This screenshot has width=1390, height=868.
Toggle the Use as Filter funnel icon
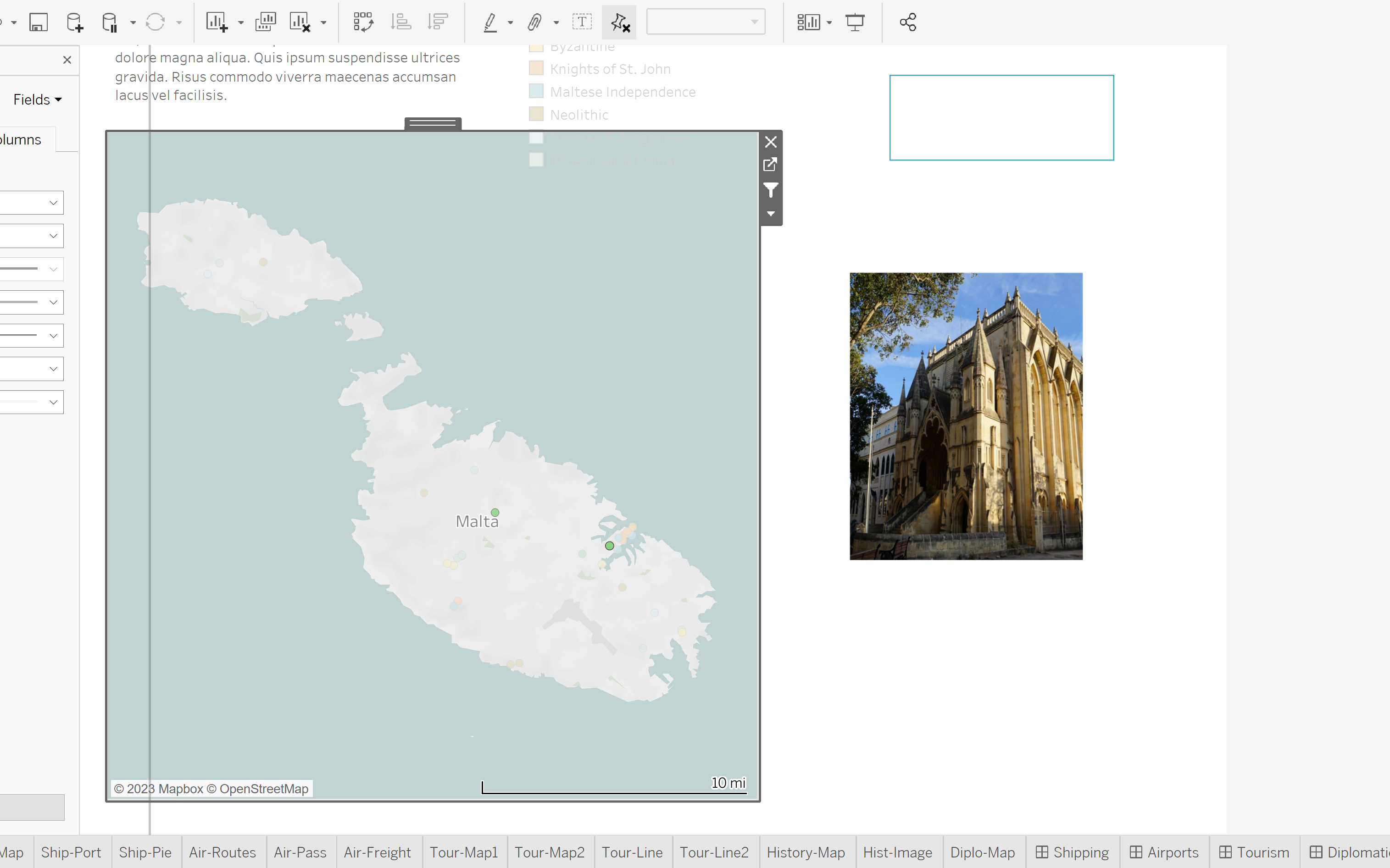tap(771, 189)
